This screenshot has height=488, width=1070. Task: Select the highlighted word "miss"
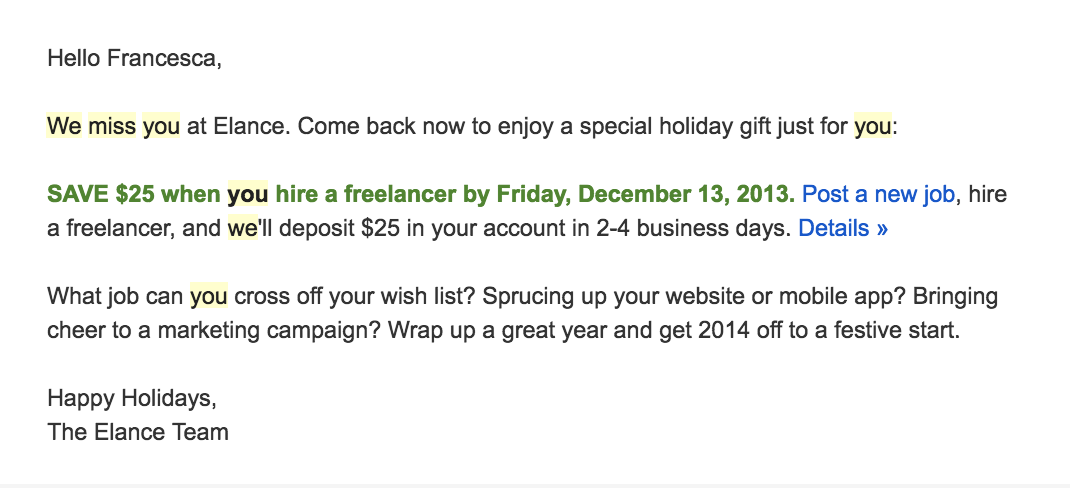coord(112,126)
